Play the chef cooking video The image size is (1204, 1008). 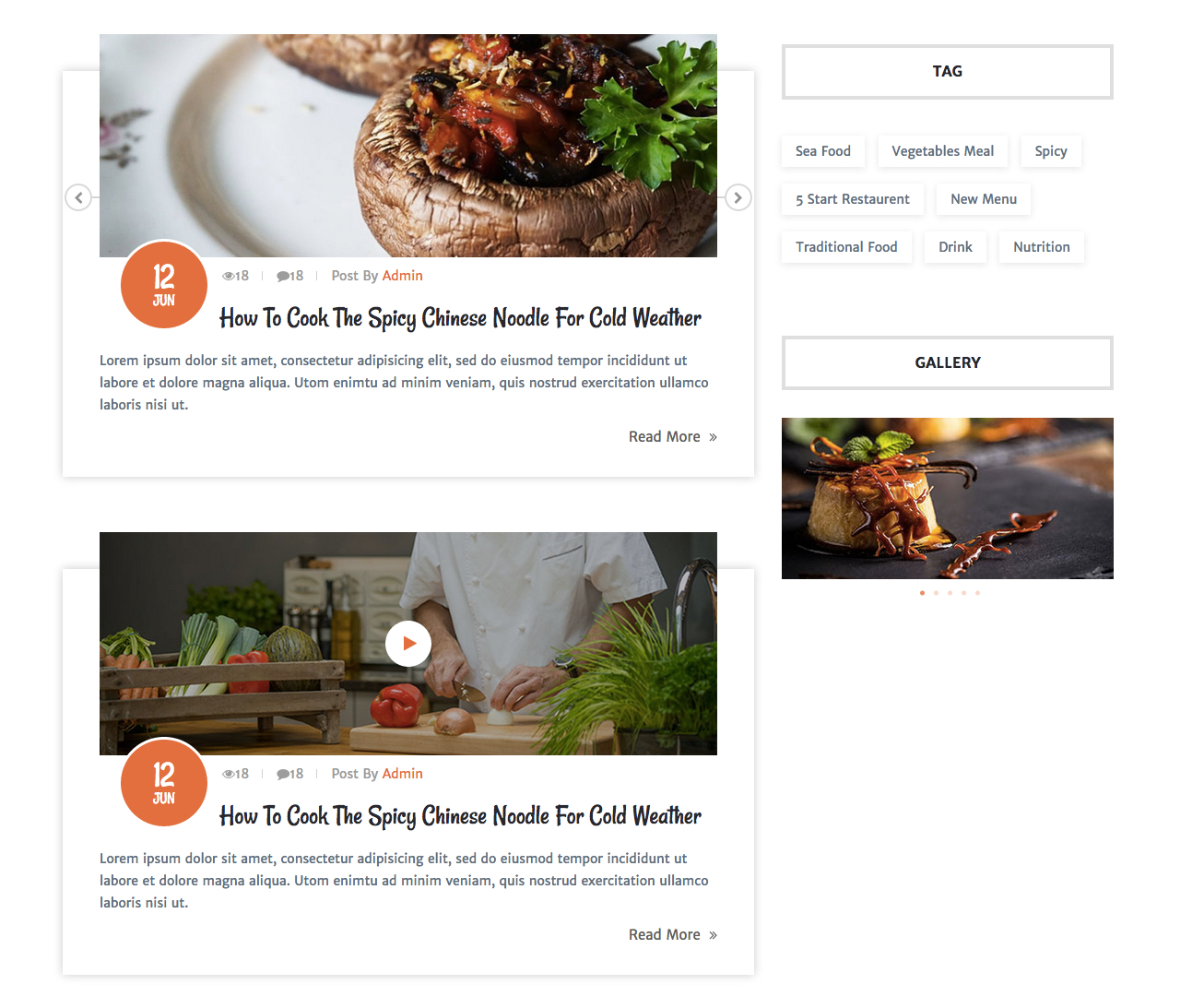[x=408, y=644]
